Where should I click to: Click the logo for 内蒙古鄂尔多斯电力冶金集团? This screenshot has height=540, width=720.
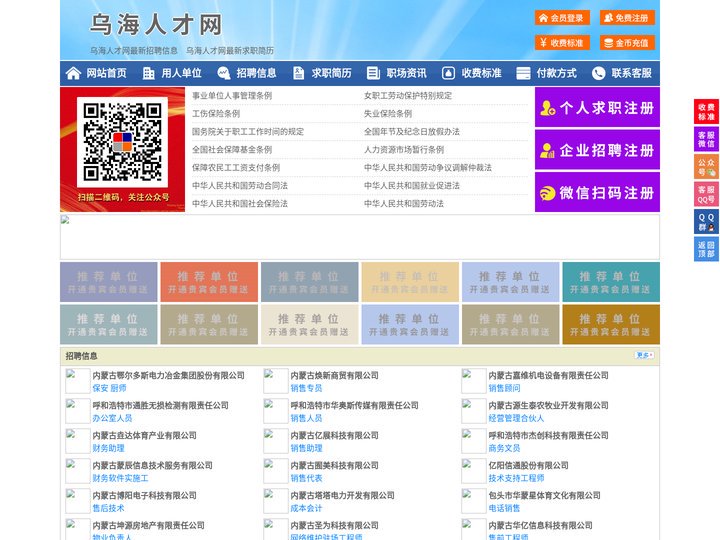[x=77, y=381]
